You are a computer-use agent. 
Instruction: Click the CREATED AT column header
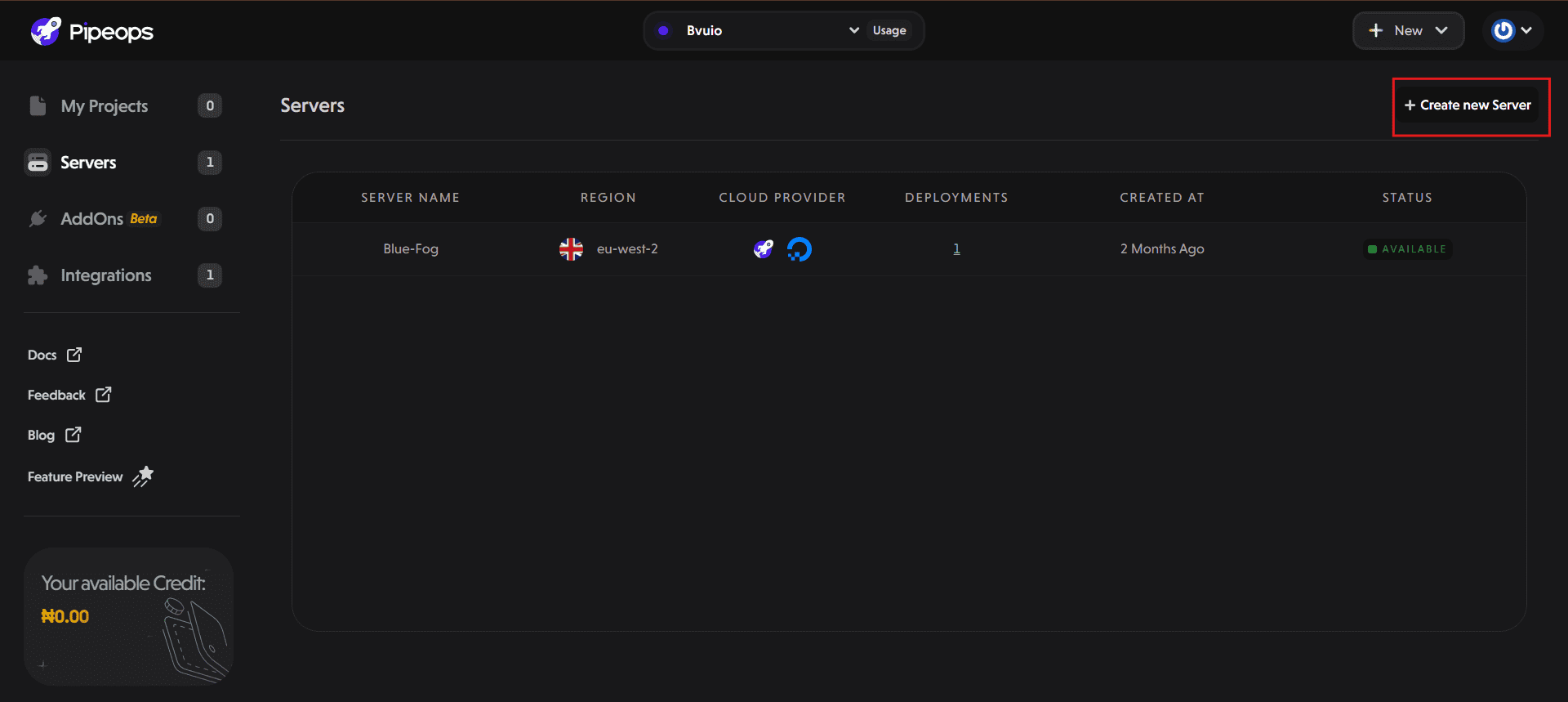tap(1161, 198)
